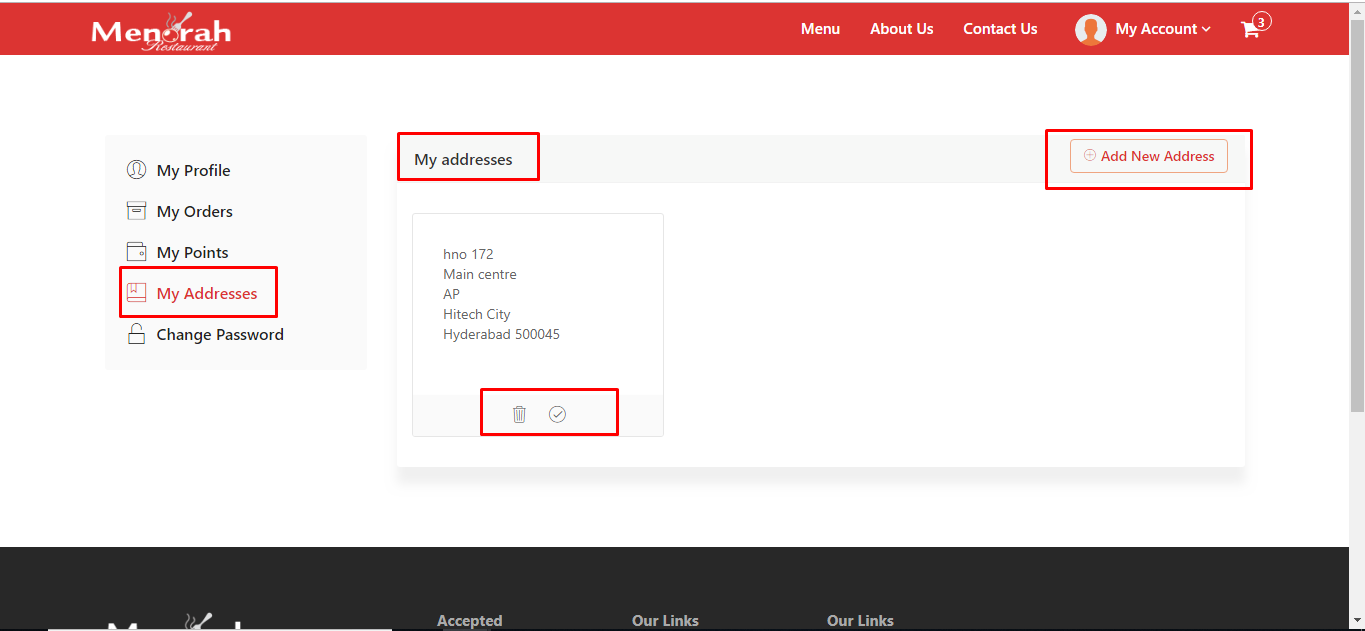Click the Change Password lock icon
The image size is (1365, 631).
[x=136, y=335]
